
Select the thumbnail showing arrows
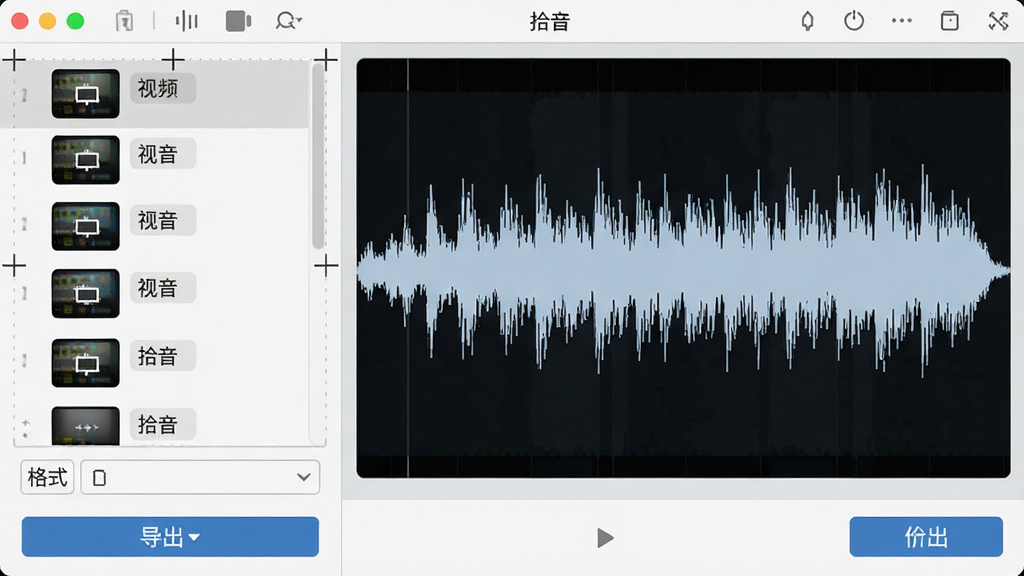coord(86,426)
